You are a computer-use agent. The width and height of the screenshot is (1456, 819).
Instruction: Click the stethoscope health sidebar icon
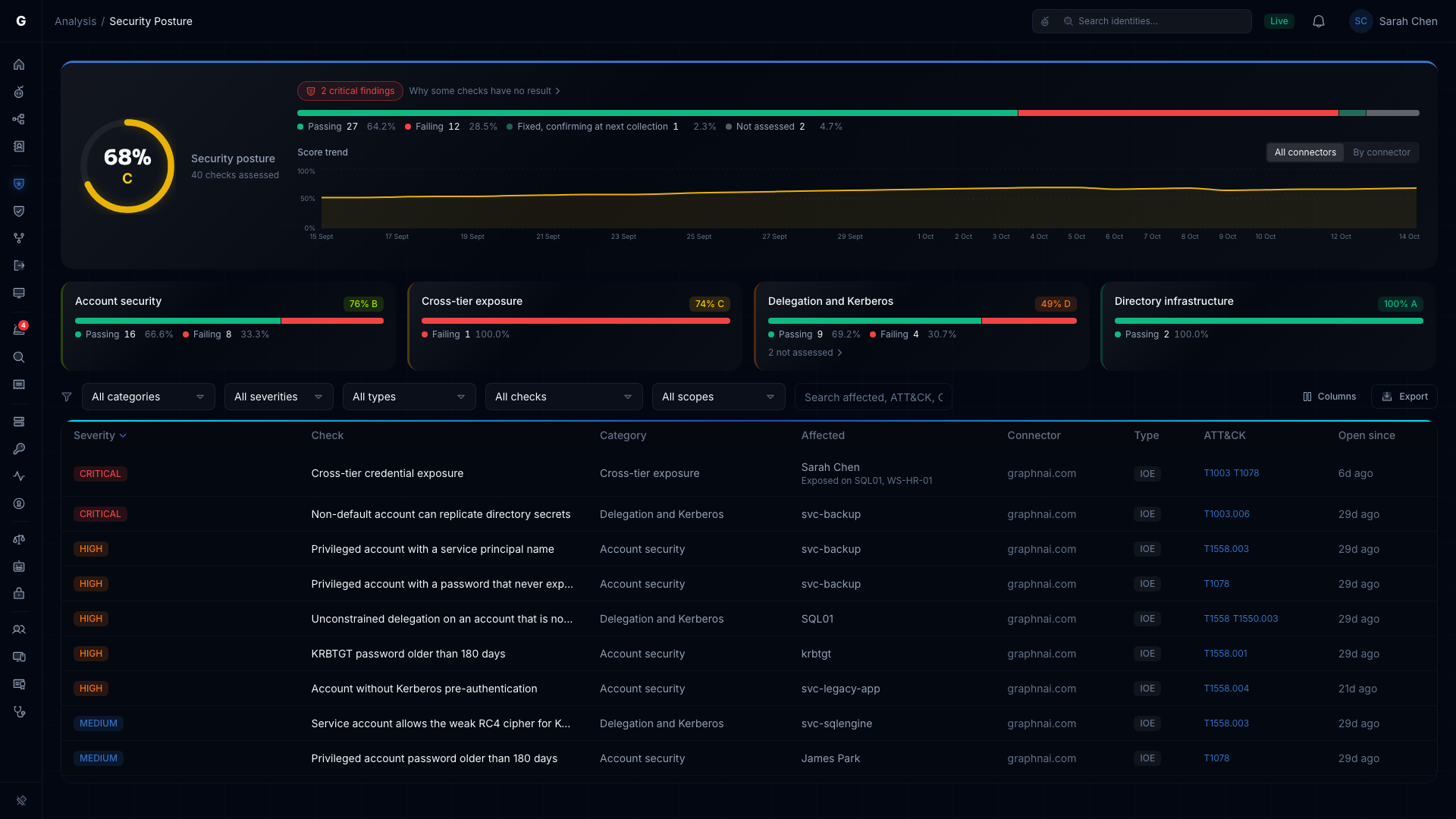tap(20, 711)
